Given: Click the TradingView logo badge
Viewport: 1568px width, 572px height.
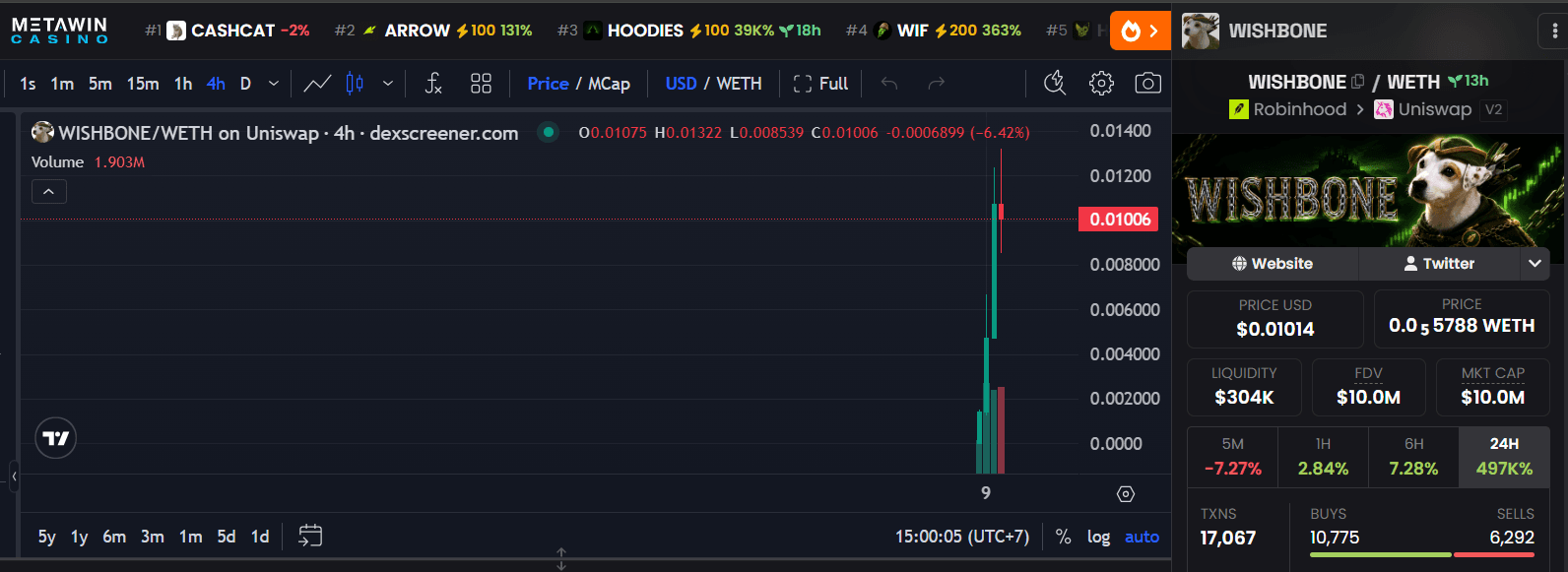Looking at the screenshot, I should pyautogui.click(x=56, y=438).
